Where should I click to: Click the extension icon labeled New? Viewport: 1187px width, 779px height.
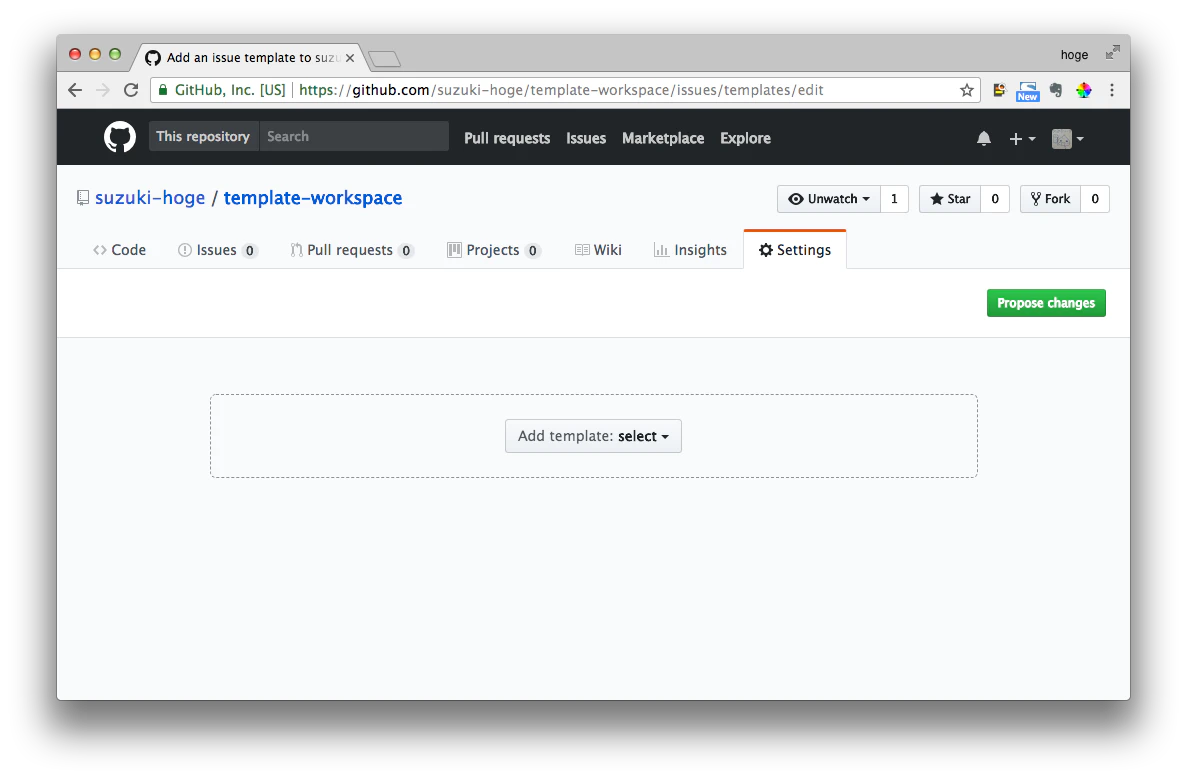(x=1027, y=91)
